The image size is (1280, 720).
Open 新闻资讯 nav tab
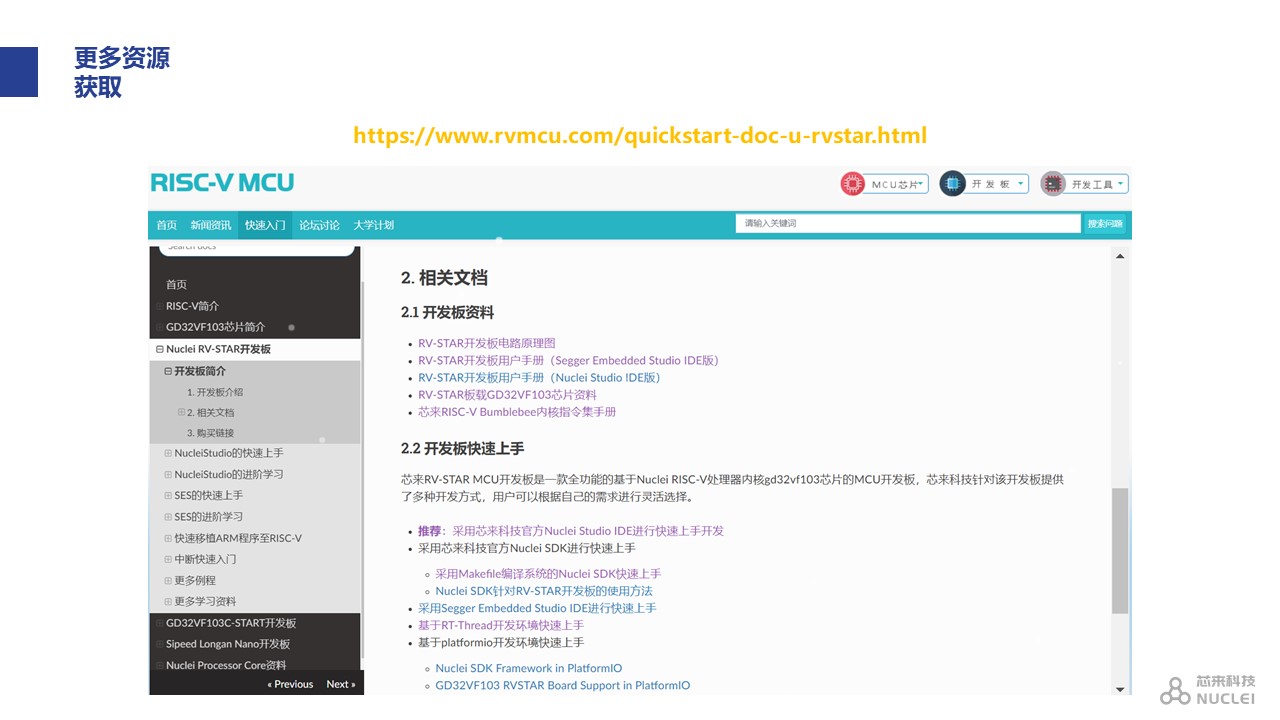point(210,225)
